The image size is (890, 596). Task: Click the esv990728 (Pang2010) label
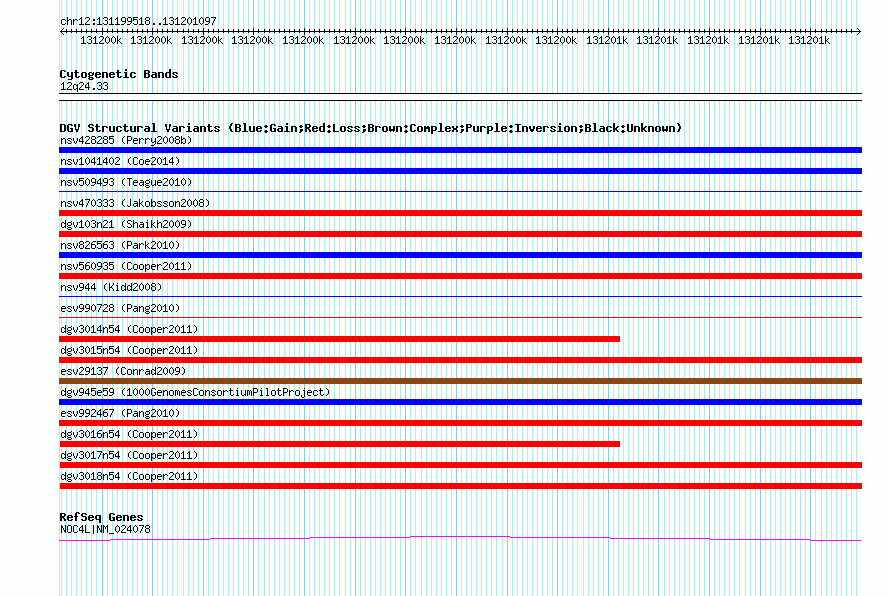(x=120, y=308)
